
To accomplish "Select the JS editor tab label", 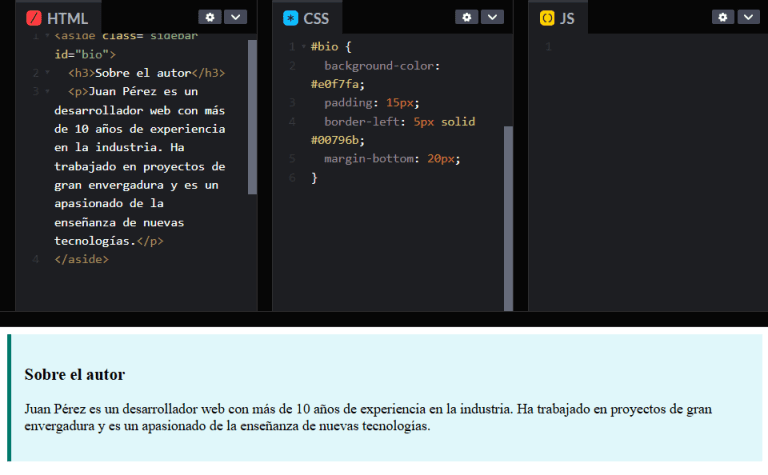I will point(567,18).
